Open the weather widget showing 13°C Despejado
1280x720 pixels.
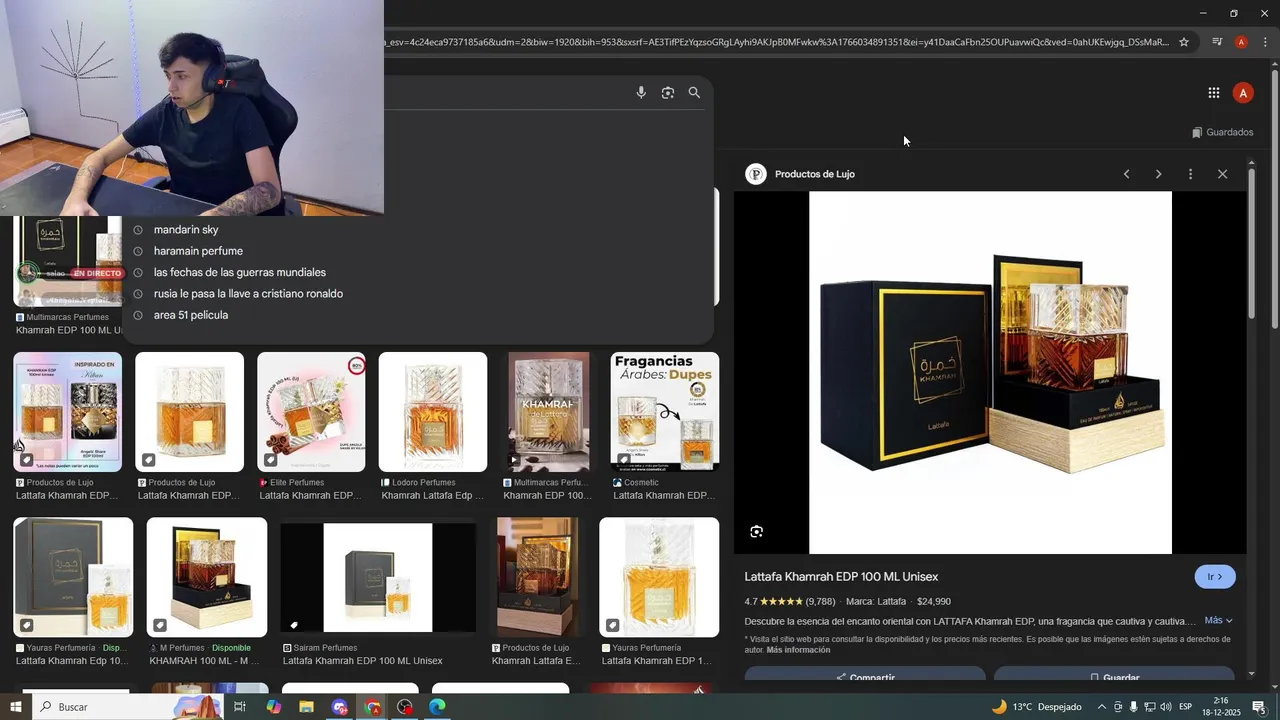[x=1036, y=707]
